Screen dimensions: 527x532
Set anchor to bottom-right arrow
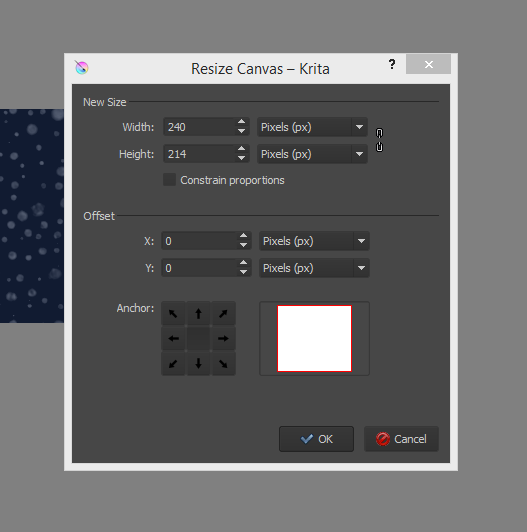pyautogui.click(x=223, y=363)
